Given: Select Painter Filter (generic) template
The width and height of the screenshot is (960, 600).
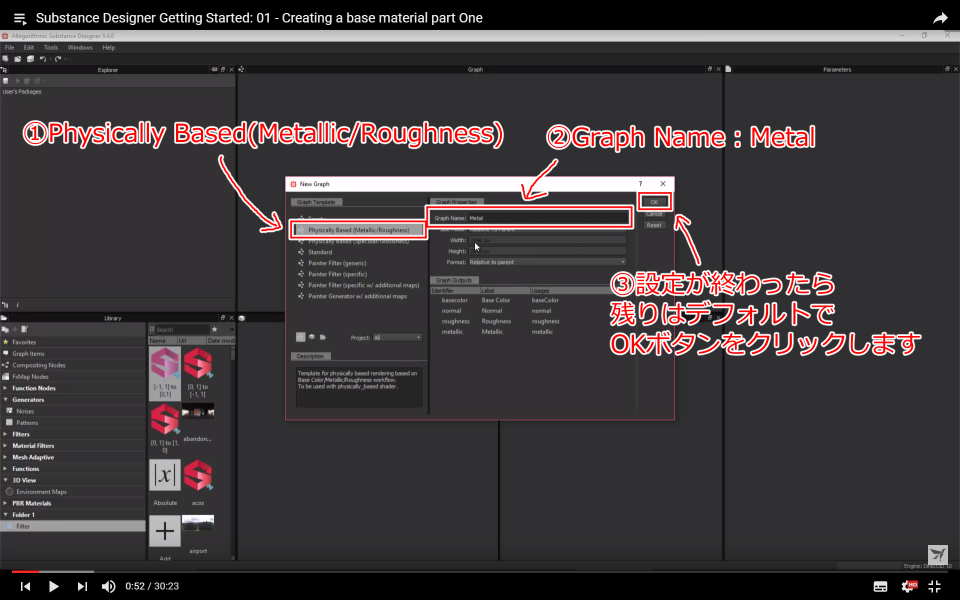Looking at the screenshot, I should [x=337, y=263].
